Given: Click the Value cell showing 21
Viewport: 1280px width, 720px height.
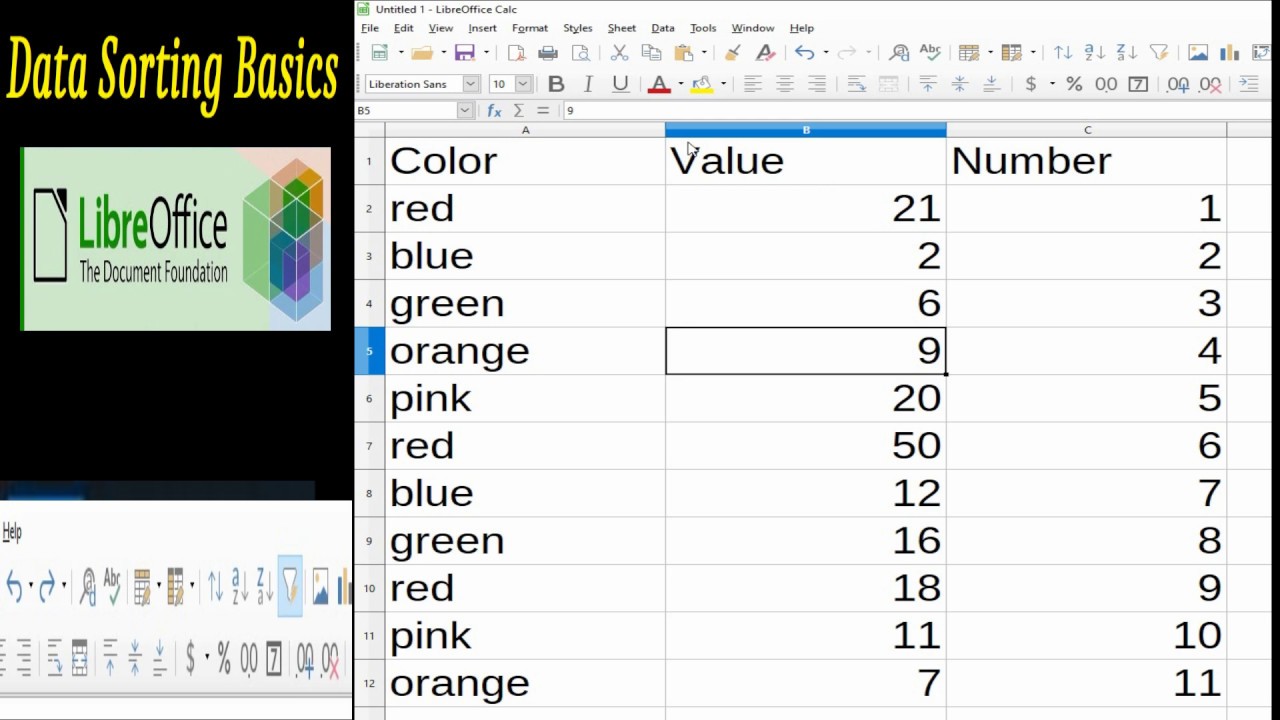Looking at the screenshot, I should tap(806, 208).
